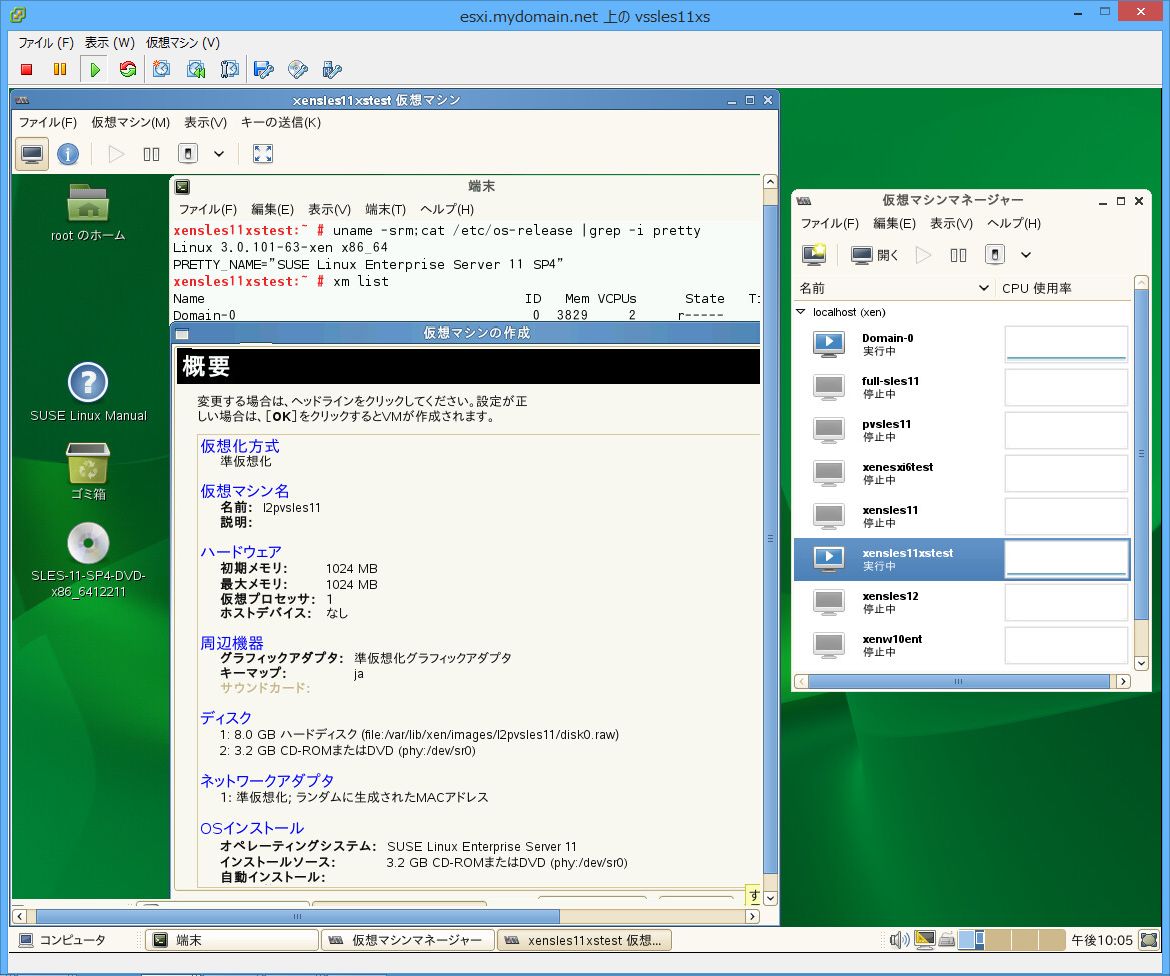The image size is (1170, 976).
Task: Open Snapshot Manager with the wrench clock icon
Action: coord(230,69)
